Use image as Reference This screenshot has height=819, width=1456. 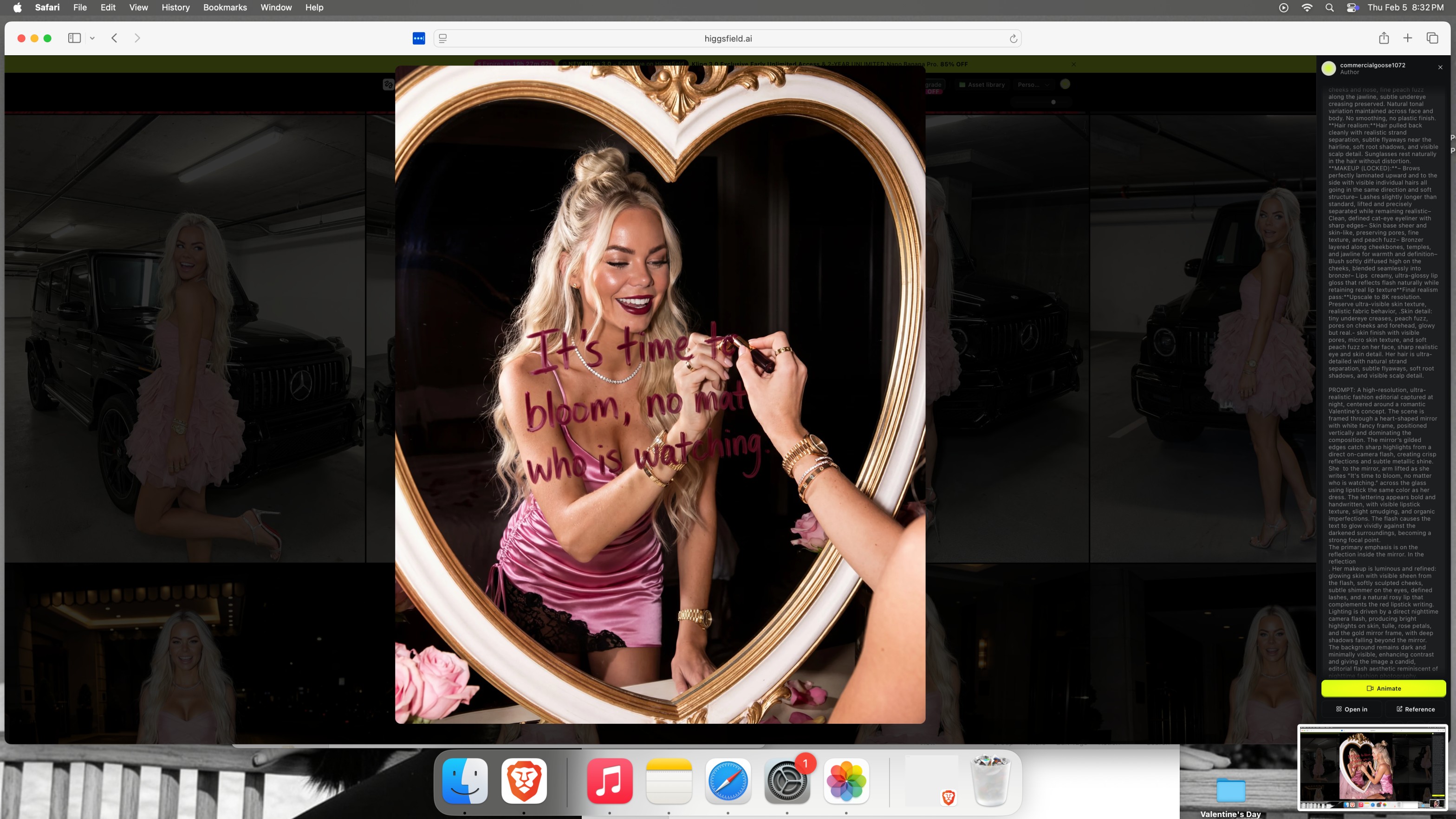click(1415, 709)
